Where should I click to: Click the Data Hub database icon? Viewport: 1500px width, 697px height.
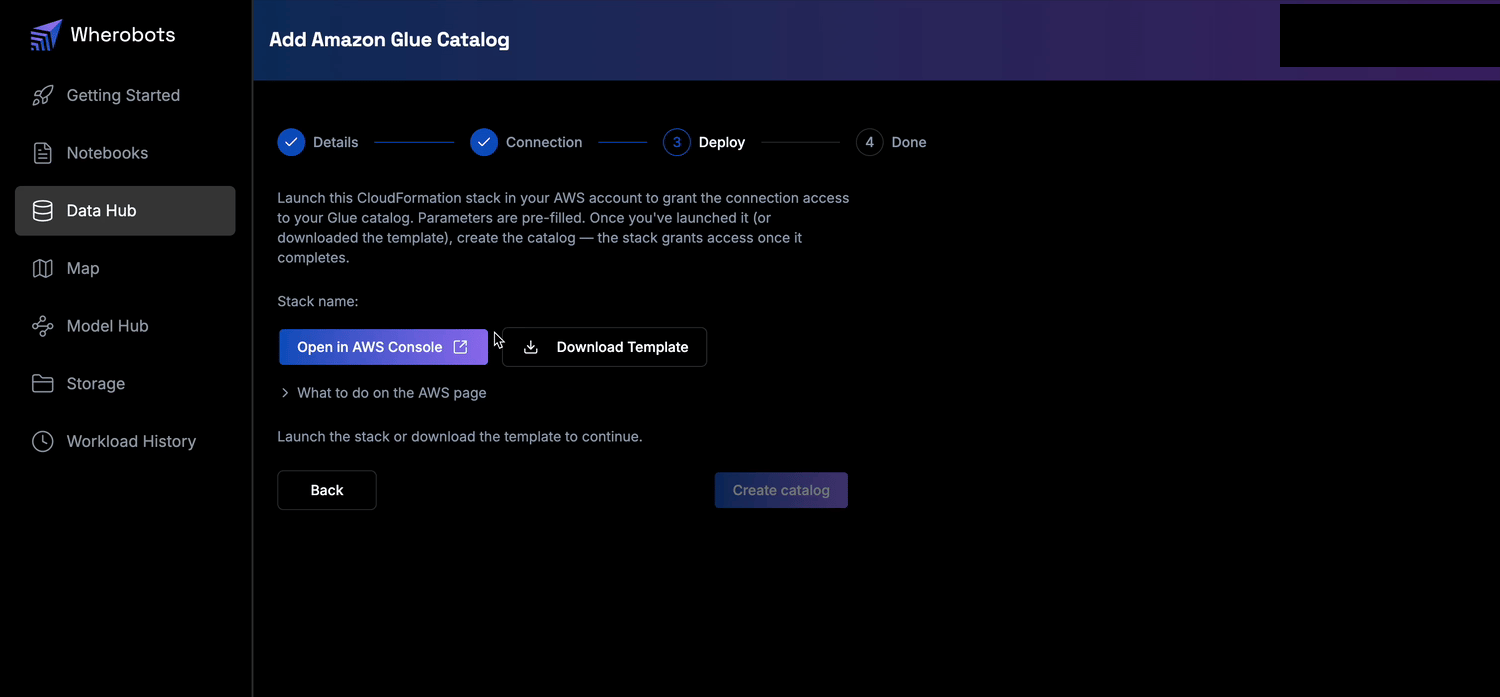pos(42,211)
